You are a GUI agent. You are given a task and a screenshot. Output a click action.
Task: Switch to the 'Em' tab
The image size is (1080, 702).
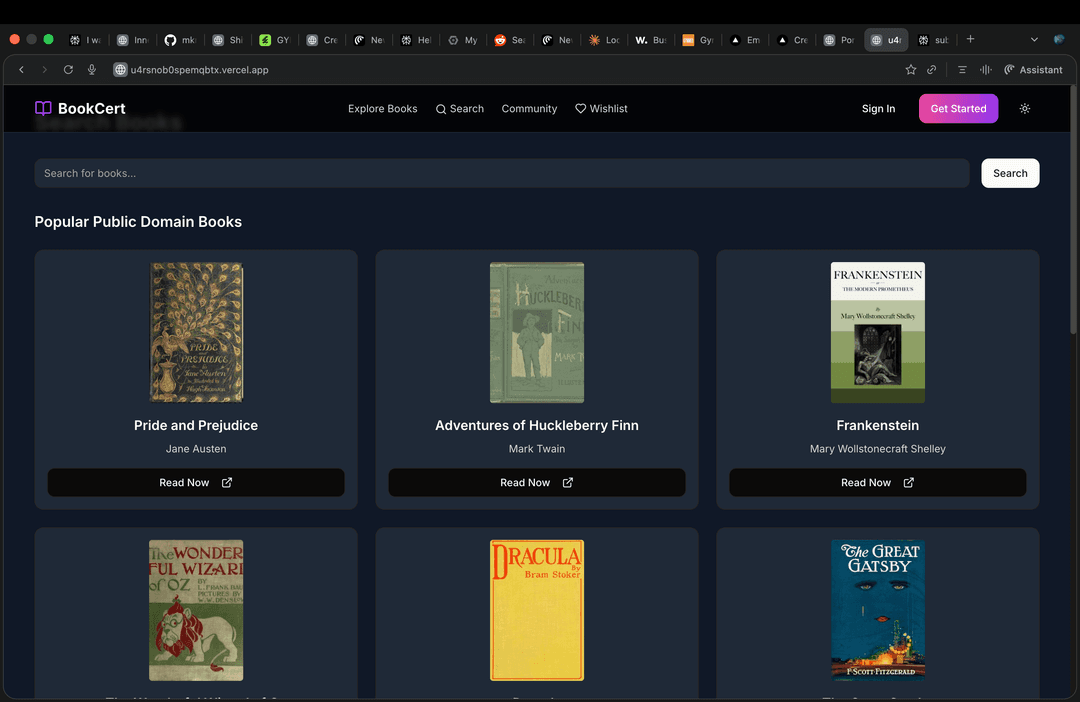coord(745,40)
